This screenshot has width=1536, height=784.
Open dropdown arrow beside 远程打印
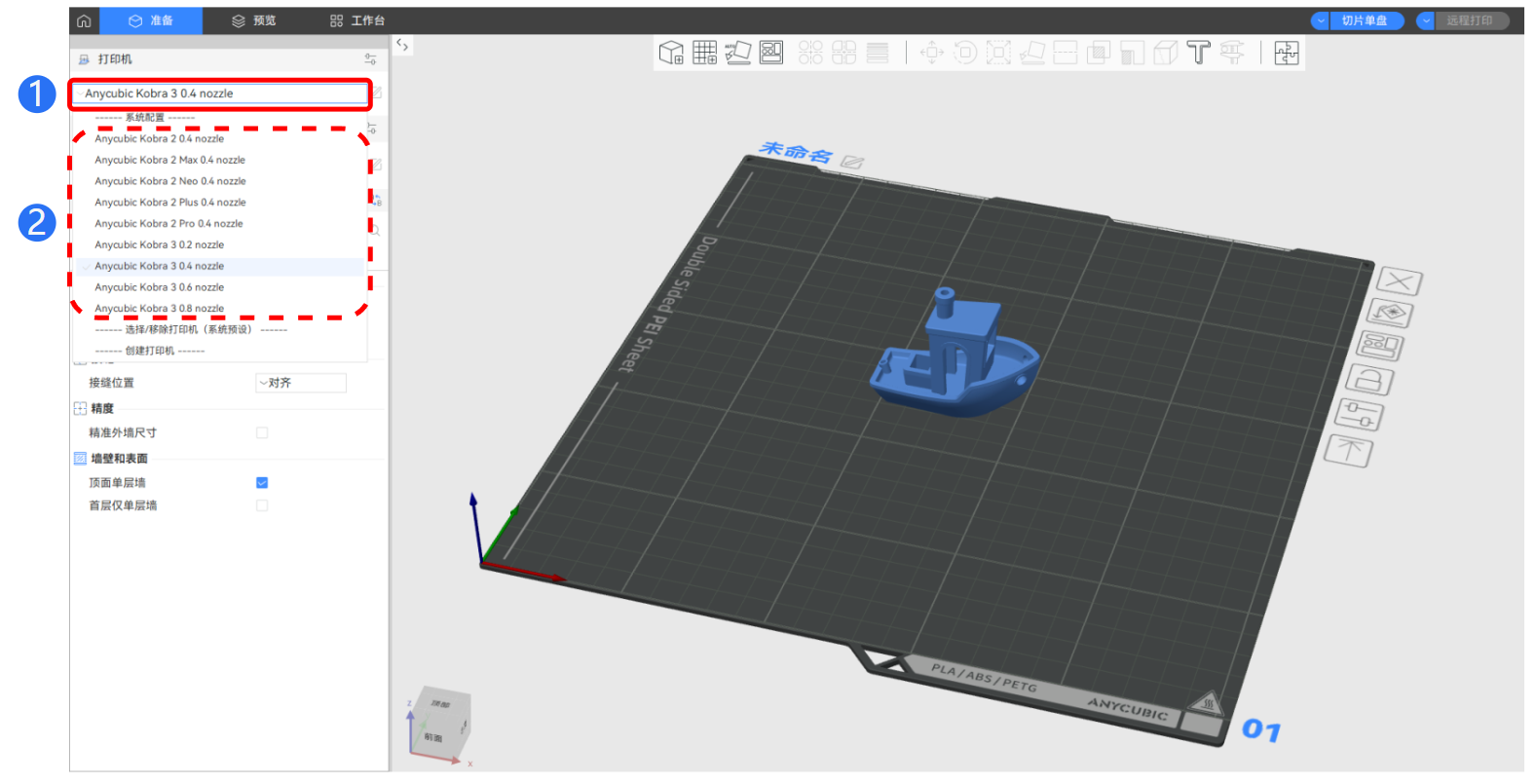coord(1426,20)
